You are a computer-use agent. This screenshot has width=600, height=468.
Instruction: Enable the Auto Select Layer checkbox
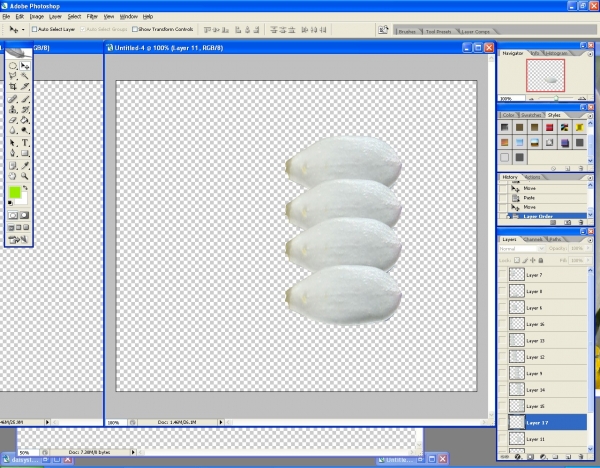pyautogui.click(x=34, y=29)
